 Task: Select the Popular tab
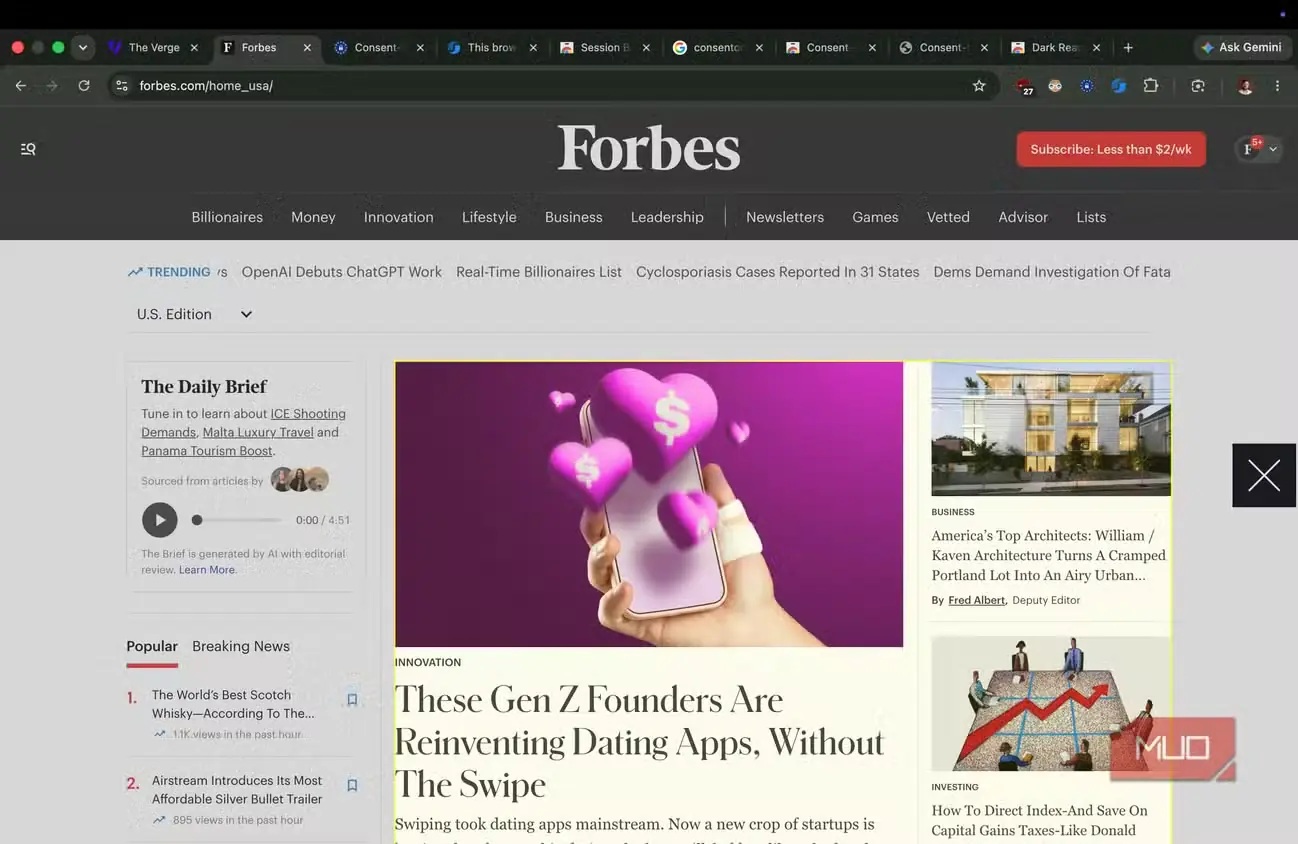coord(152,646)
